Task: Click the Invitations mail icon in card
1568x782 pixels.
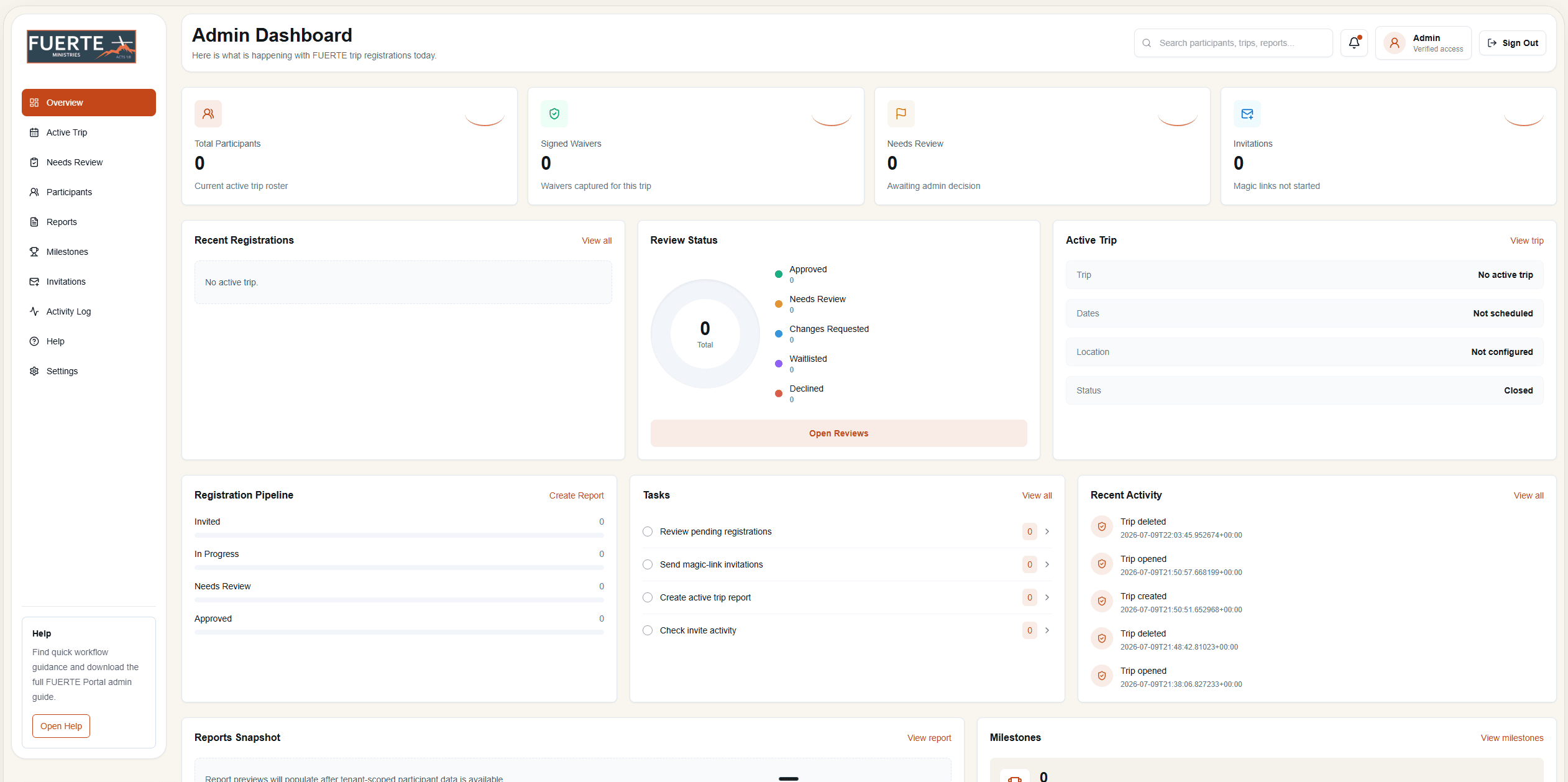Action: [x=1247, y=114]
